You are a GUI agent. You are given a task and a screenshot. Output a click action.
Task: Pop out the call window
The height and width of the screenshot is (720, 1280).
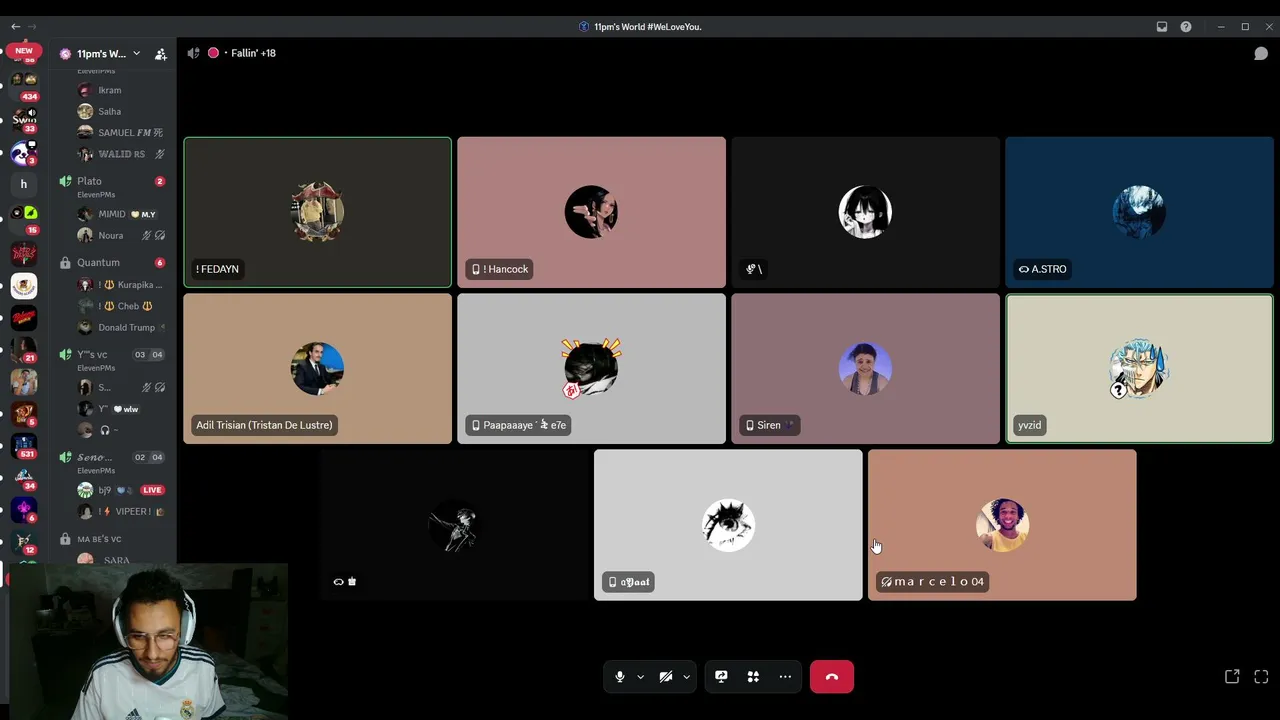[1232, 677]
